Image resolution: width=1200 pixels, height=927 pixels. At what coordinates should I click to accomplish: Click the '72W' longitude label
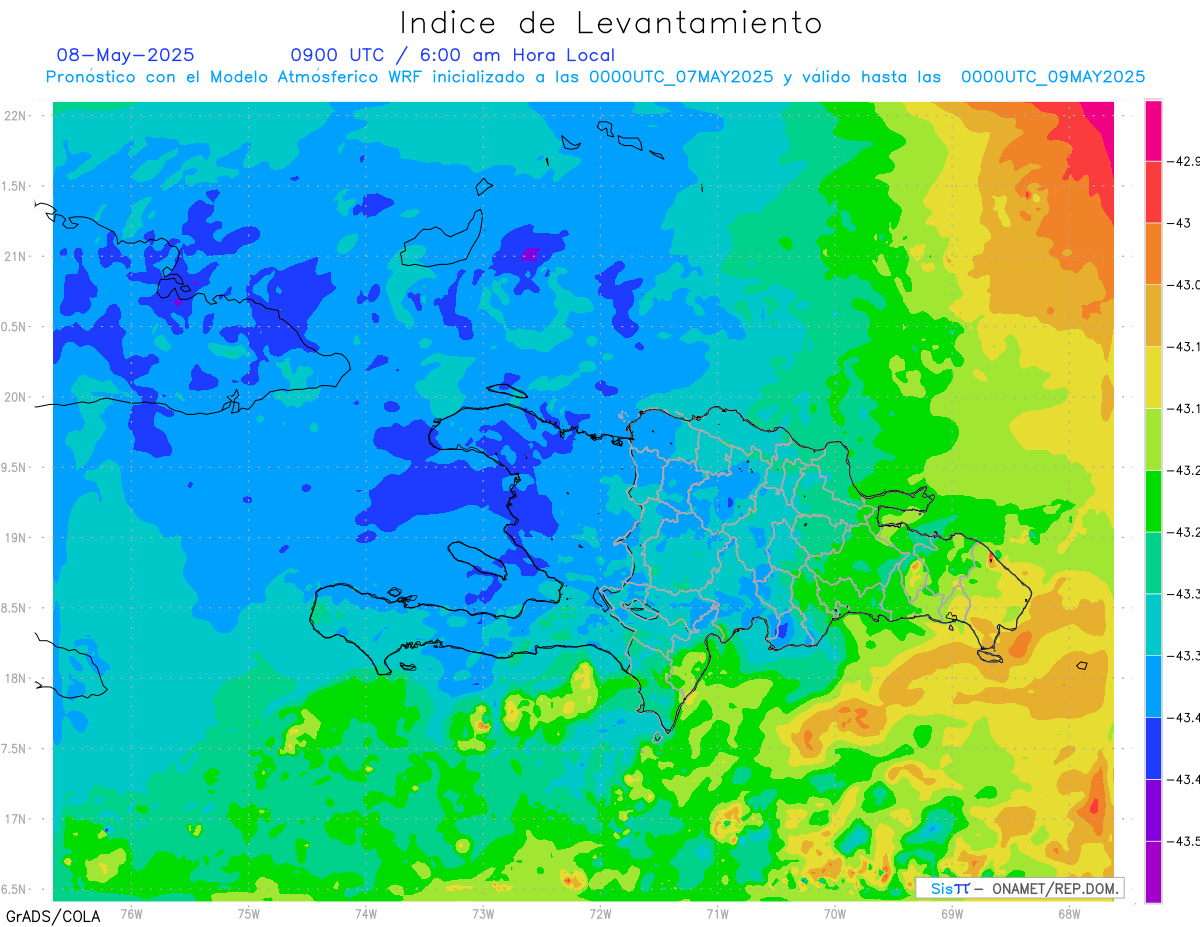(600, 913)
